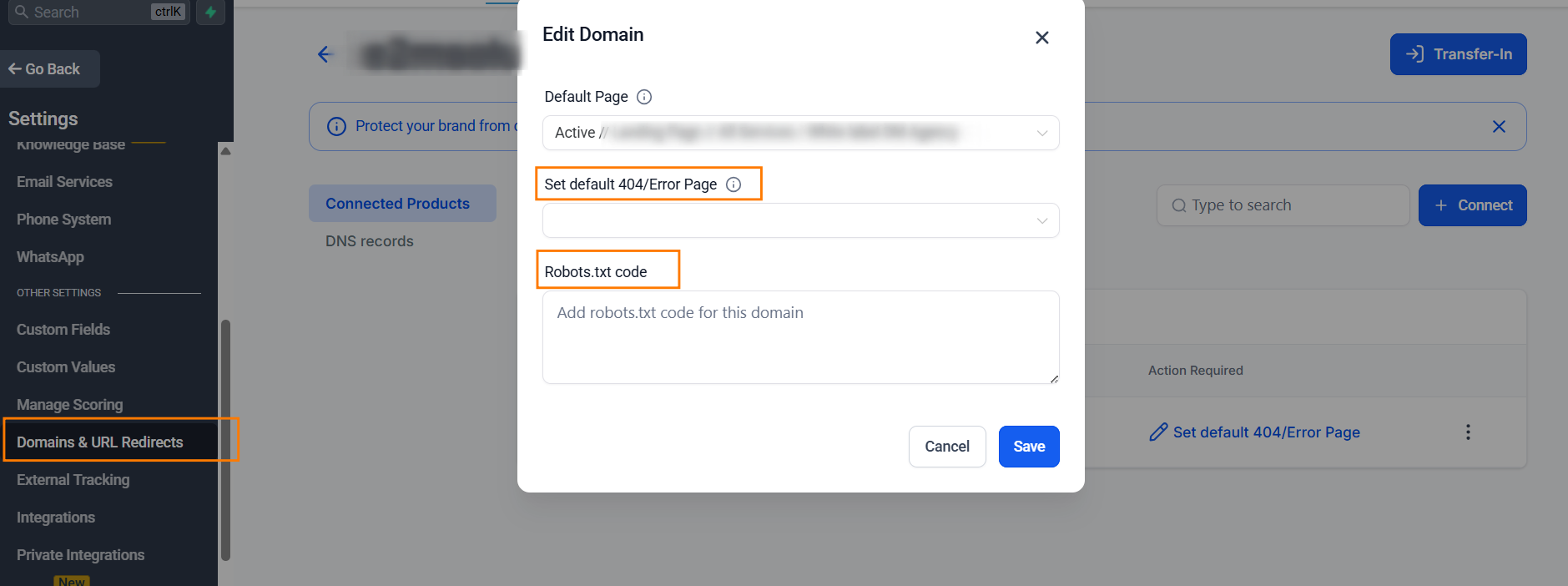
Task: Dismiss the brand protection banner
Action: click(x=1499, y=126)
